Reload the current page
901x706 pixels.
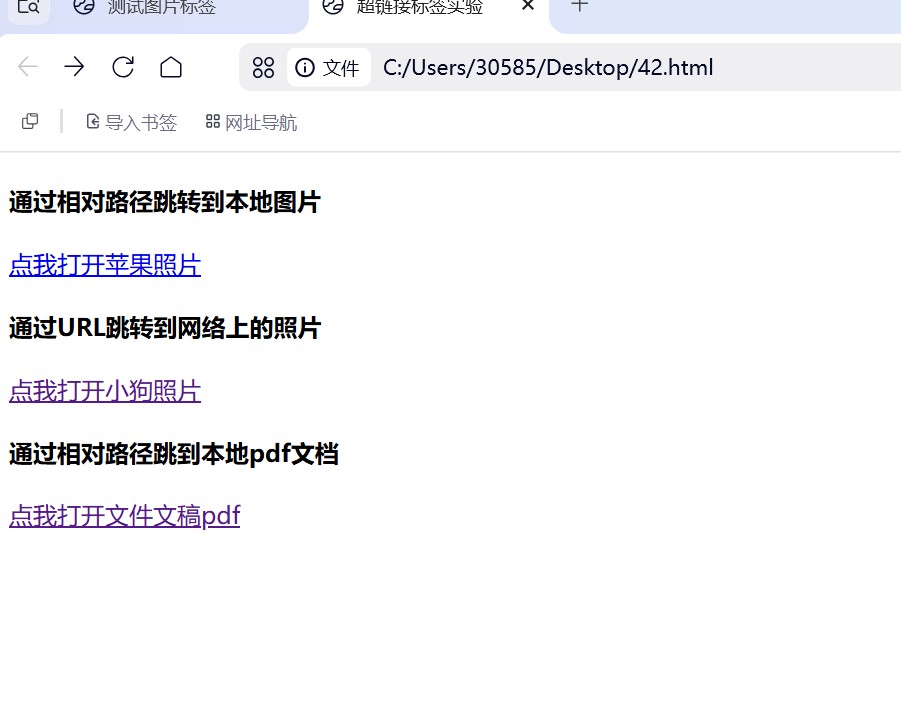point(122,67)
